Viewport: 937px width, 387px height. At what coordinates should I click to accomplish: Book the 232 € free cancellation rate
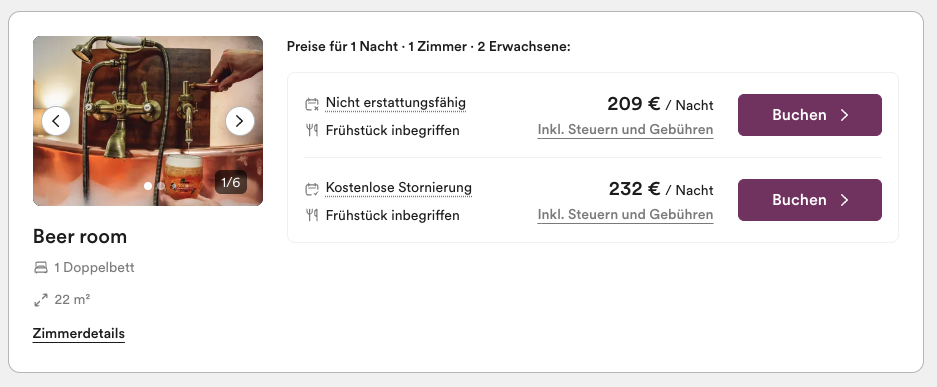pos(810,199)
